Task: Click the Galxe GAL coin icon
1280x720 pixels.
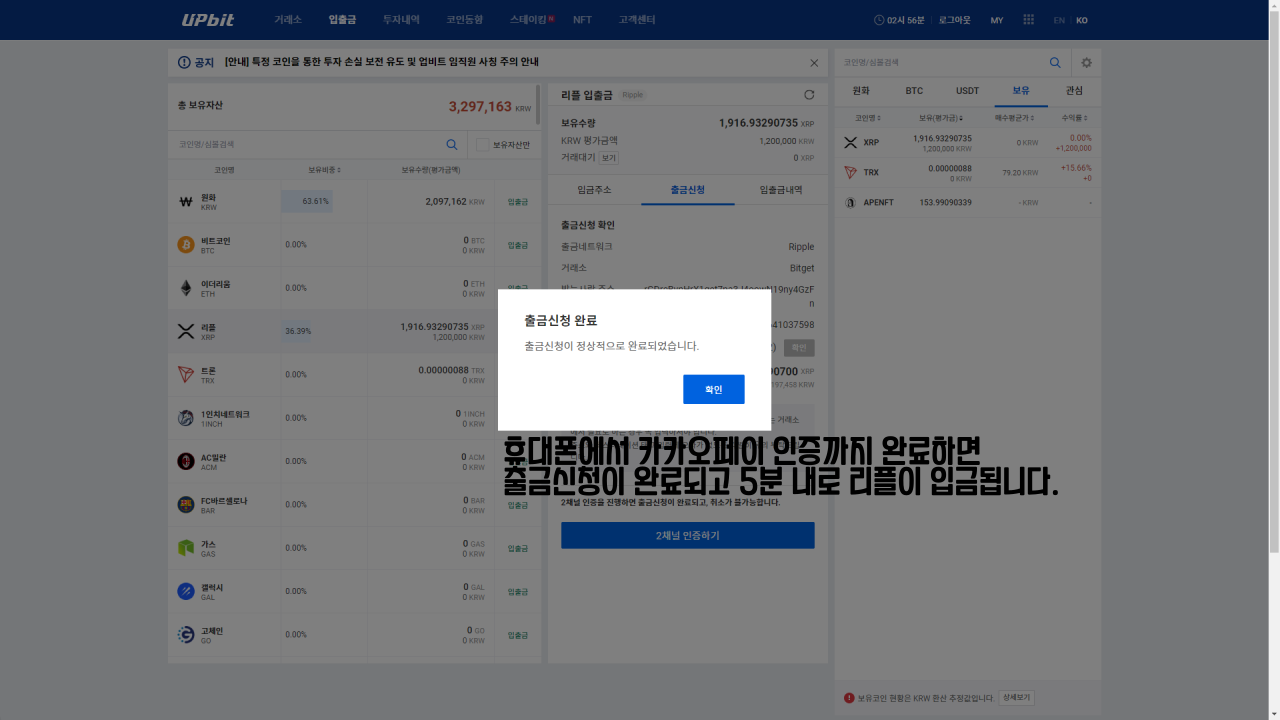Action: [185, 591]
